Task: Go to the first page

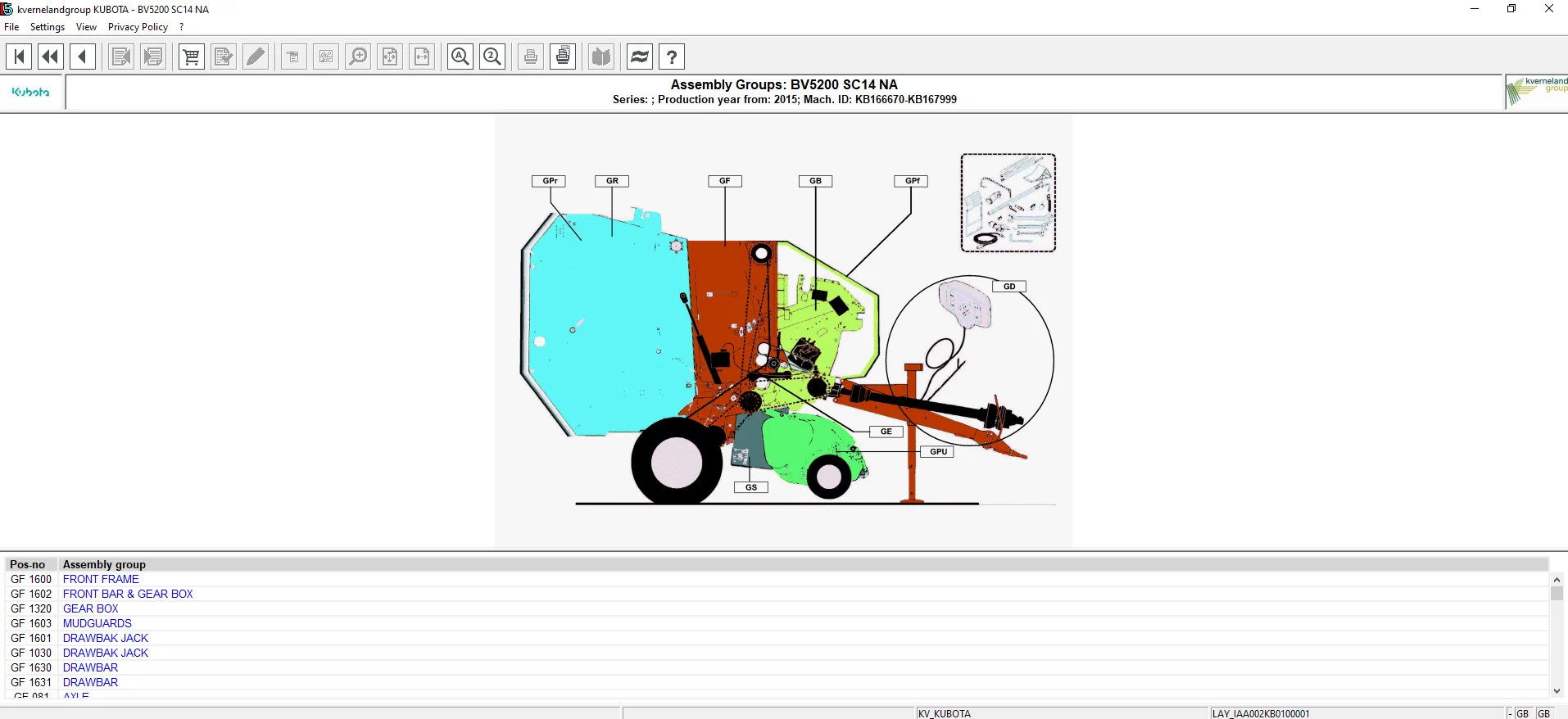Action: 19,57
